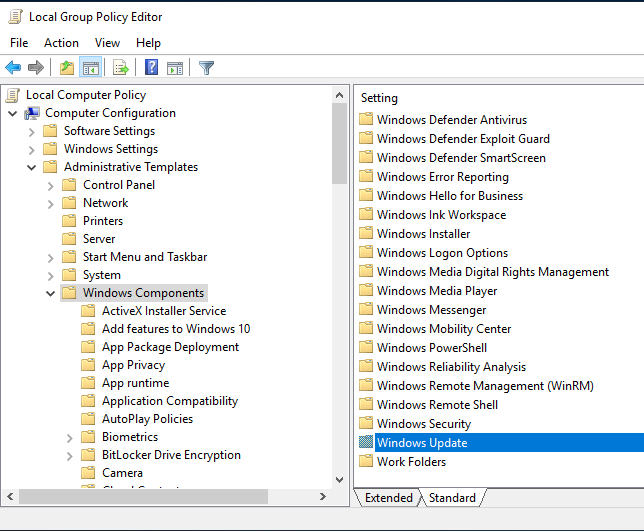644x531 pixels.
Task: Click the Filter funnel toolbar icon
Action: [206, 67]
